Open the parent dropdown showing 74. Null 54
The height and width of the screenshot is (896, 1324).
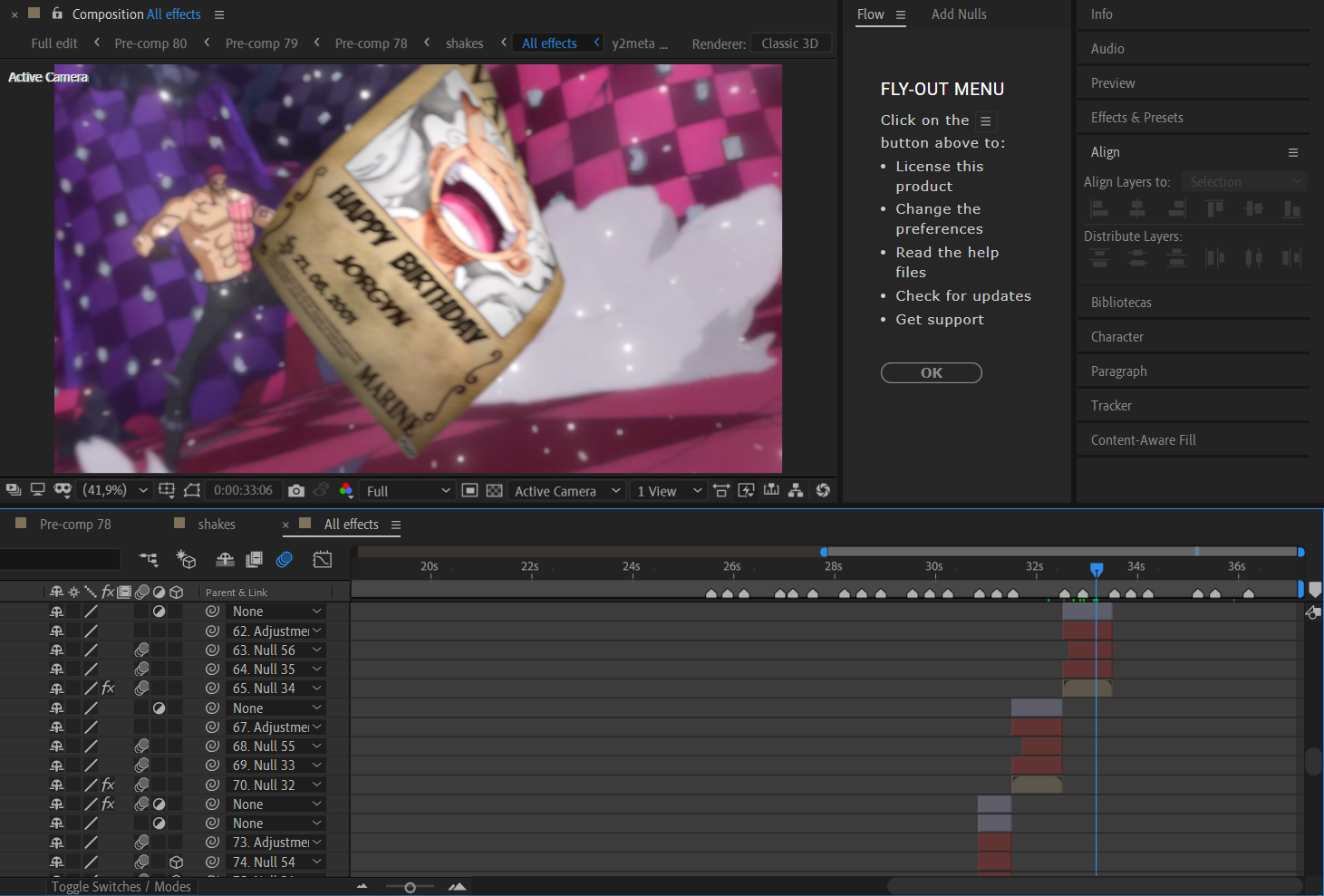pos(275,862)
